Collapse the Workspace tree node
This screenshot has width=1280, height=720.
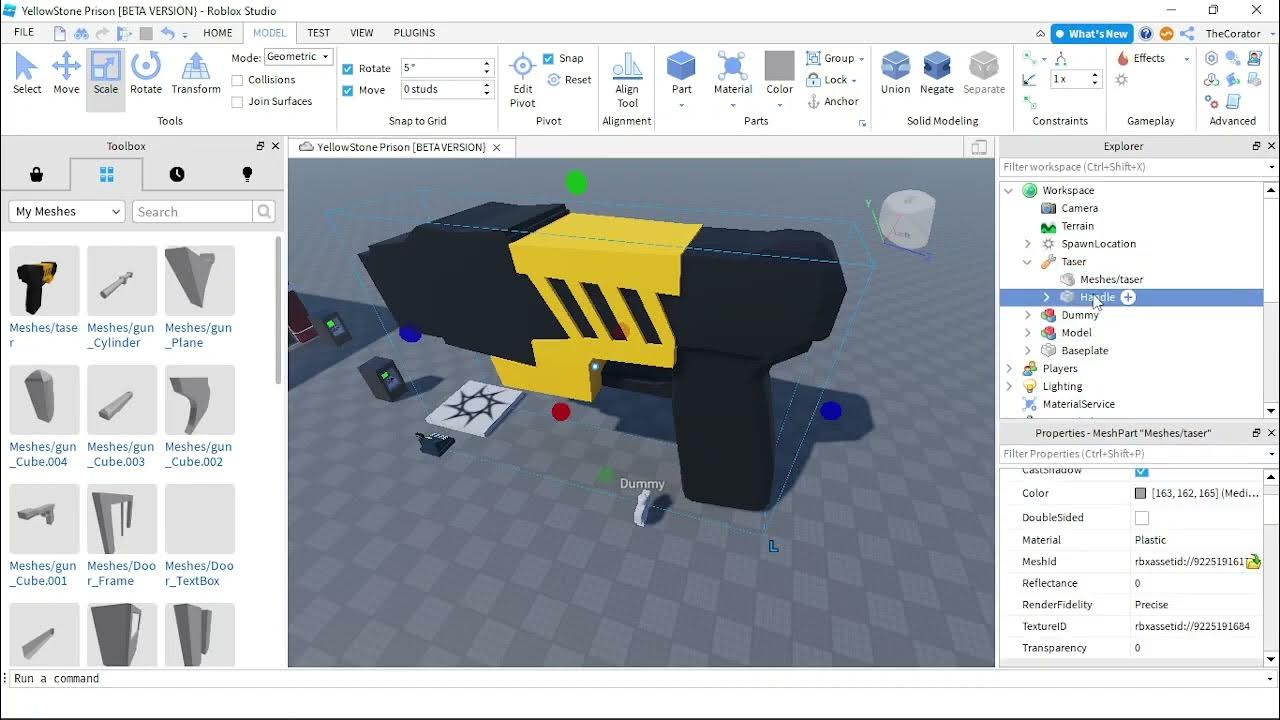tap(1009, 190)
